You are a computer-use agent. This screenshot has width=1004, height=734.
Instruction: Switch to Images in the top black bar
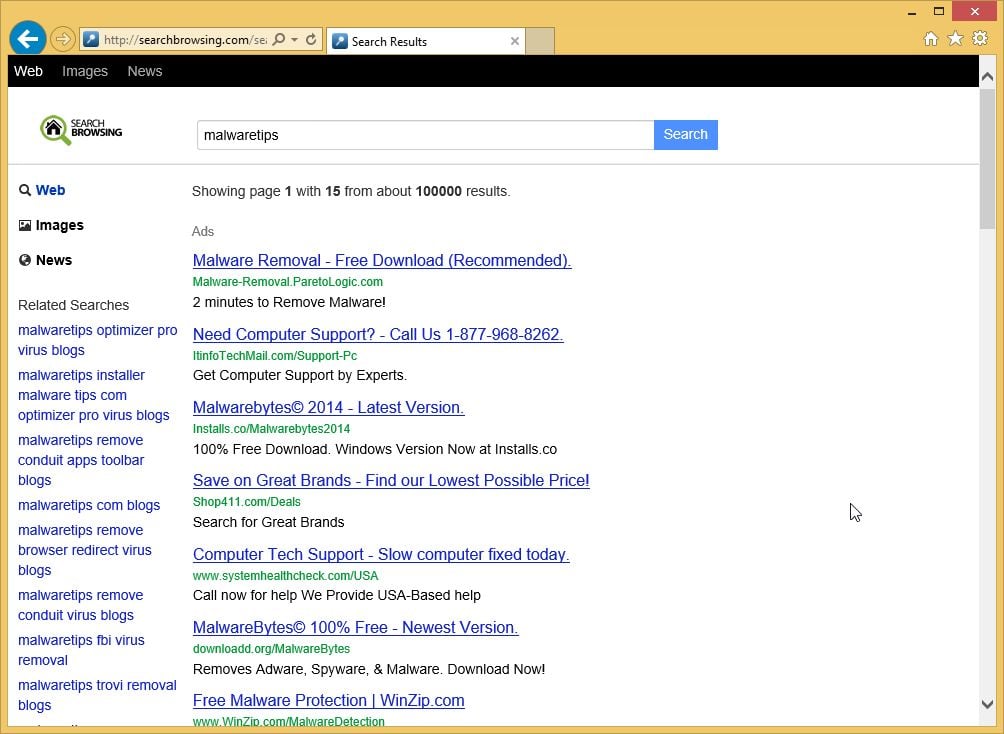(x=84, y=71)
